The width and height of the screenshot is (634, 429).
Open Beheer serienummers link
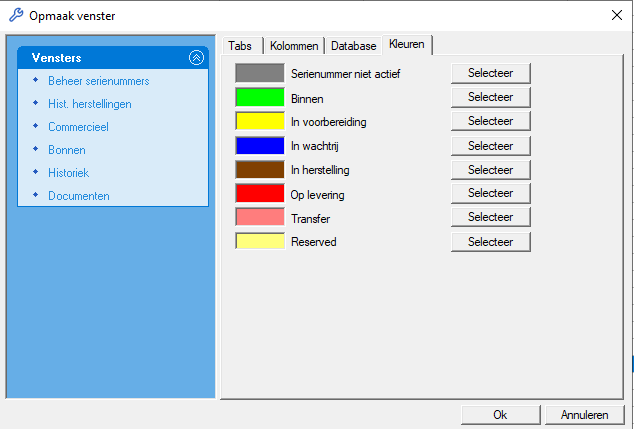point(98,81)
